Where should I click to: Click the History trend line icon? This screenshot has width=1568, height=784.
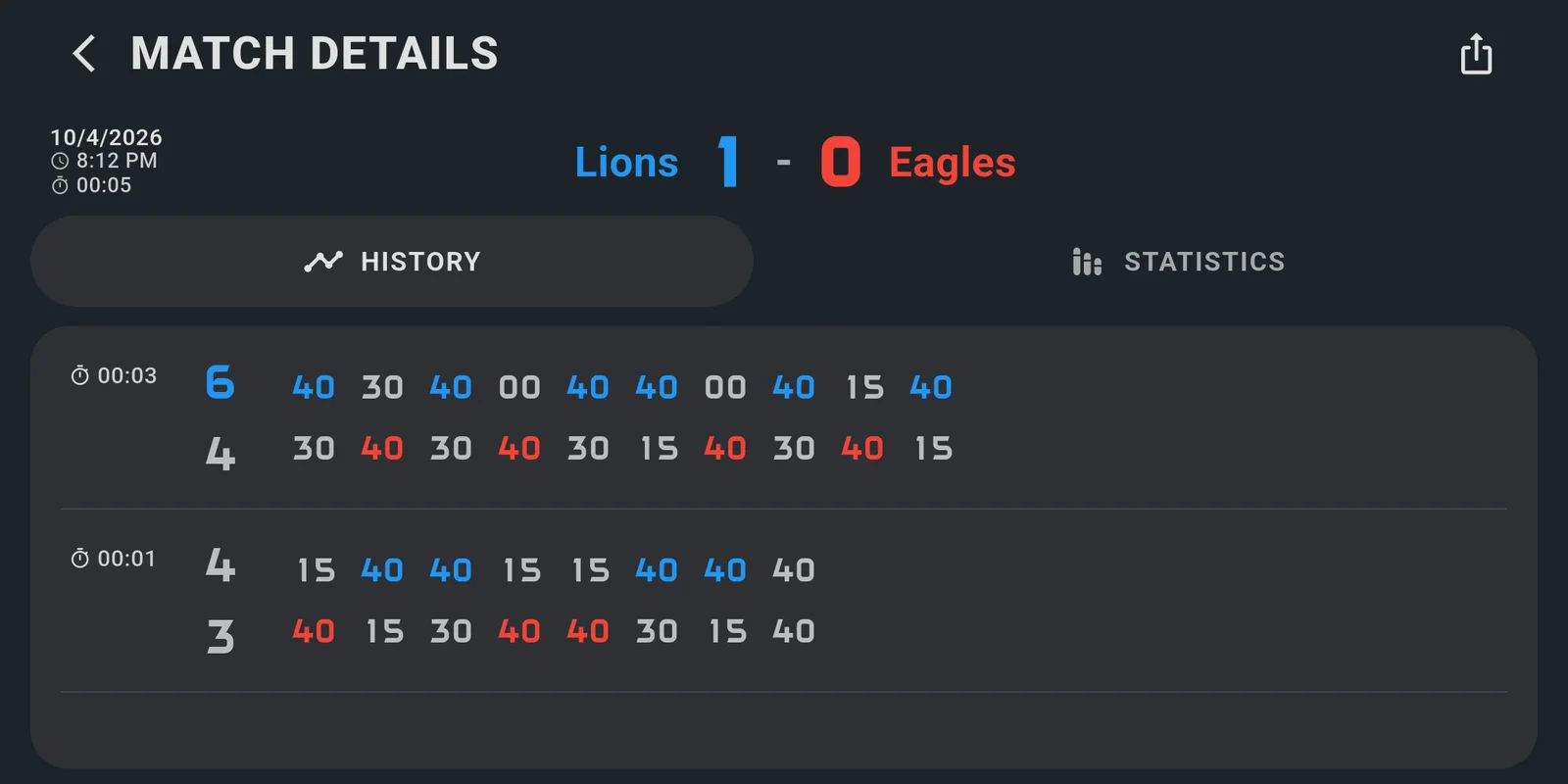point(323,262)
